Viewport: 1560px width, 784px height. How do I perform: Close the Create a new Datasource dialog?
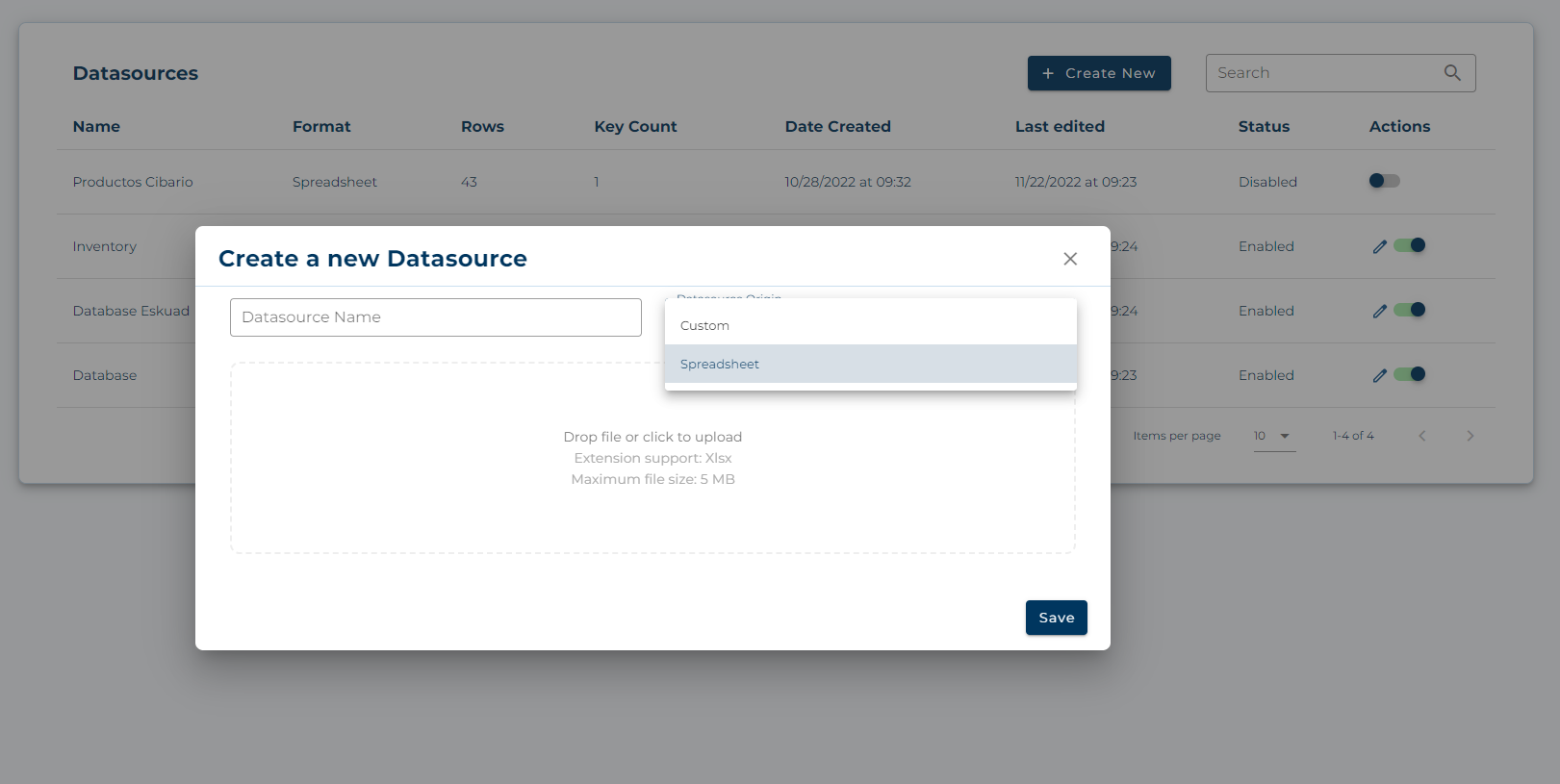click(1069, 259)
